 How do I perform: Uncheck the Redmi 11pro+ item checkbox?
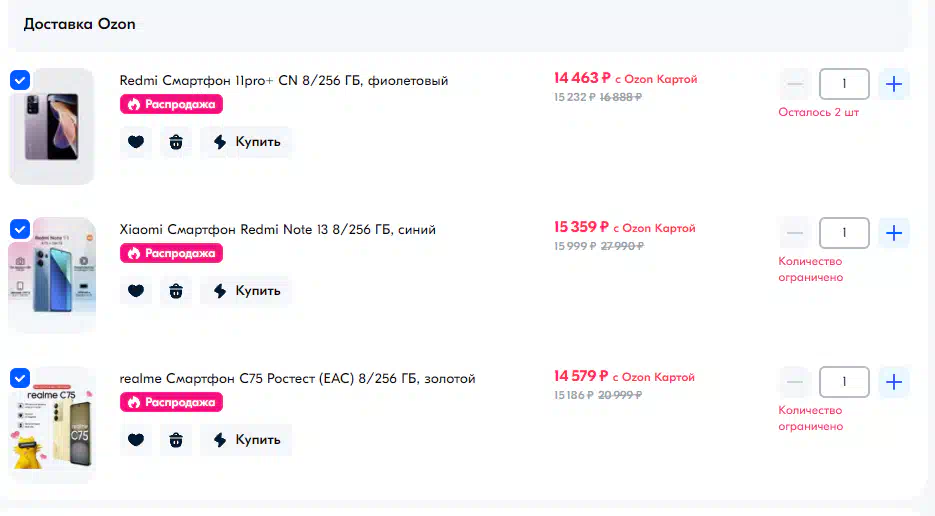(20, 80)
